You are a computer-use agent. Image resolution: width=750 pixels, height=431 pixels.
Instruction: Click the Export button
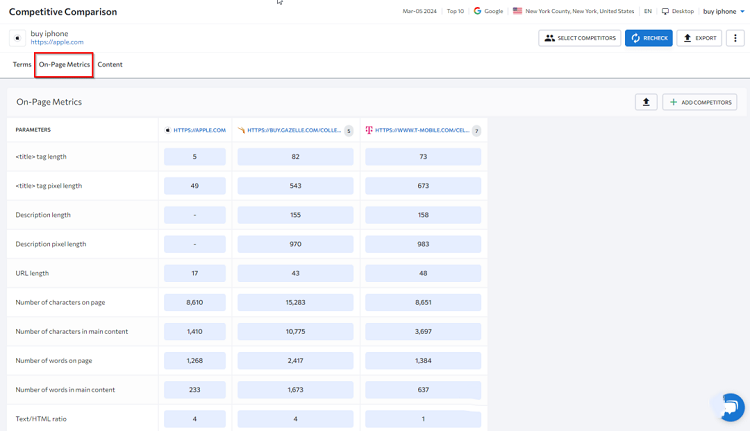pos(699,38)
